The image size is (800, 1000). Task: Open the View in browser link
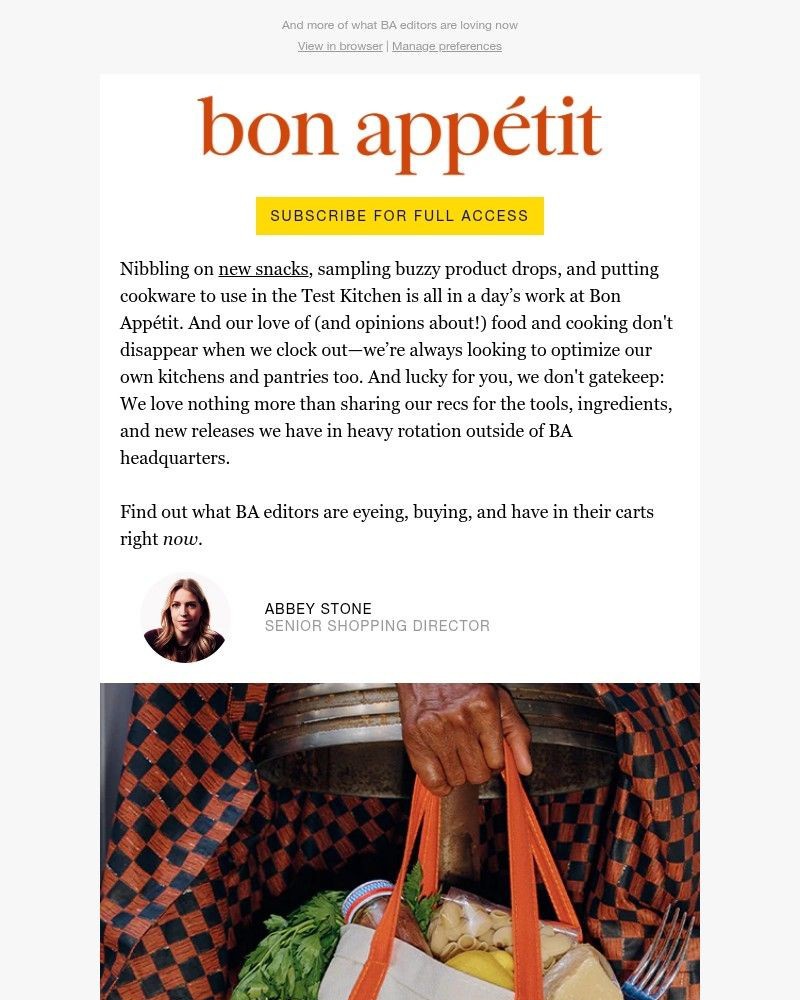click(x=340, y=46)
